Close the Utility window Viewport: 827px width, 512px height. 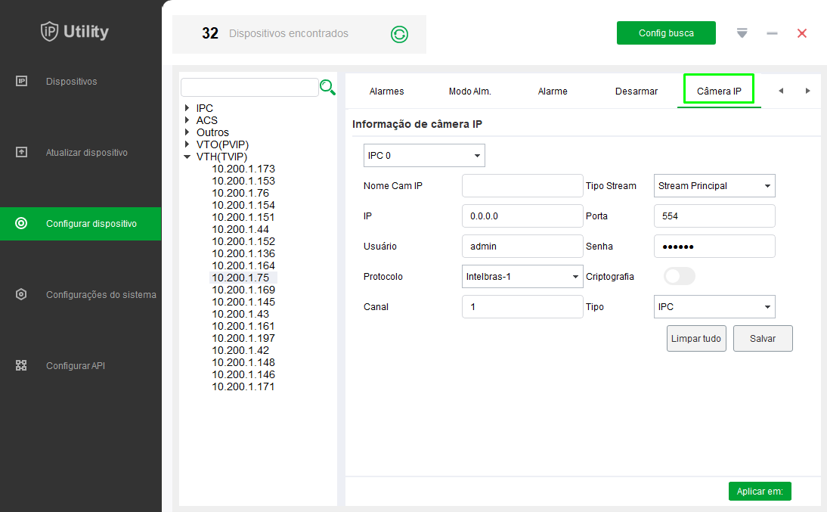tap(802, 33)
